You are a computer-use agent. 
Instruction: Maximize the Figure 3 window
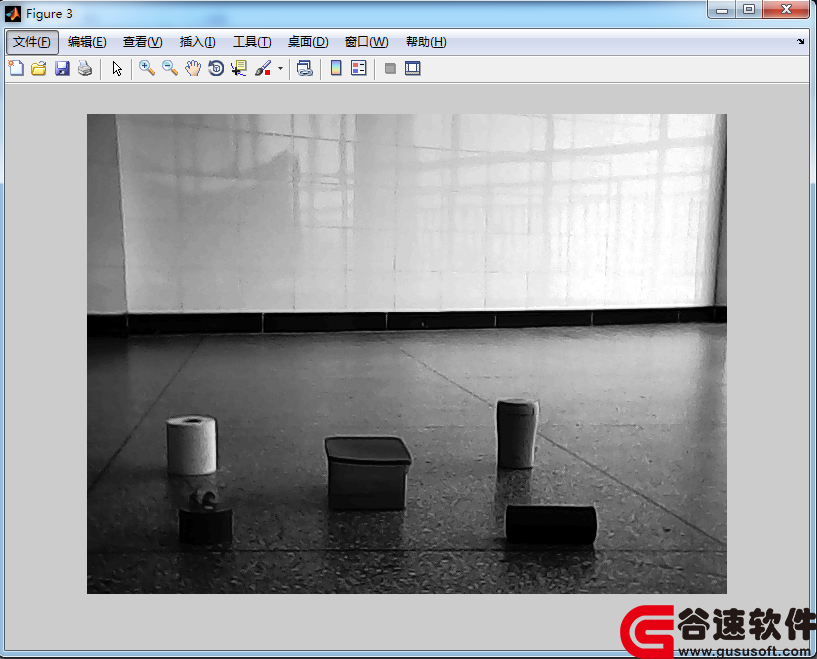(x=749, y=10)
